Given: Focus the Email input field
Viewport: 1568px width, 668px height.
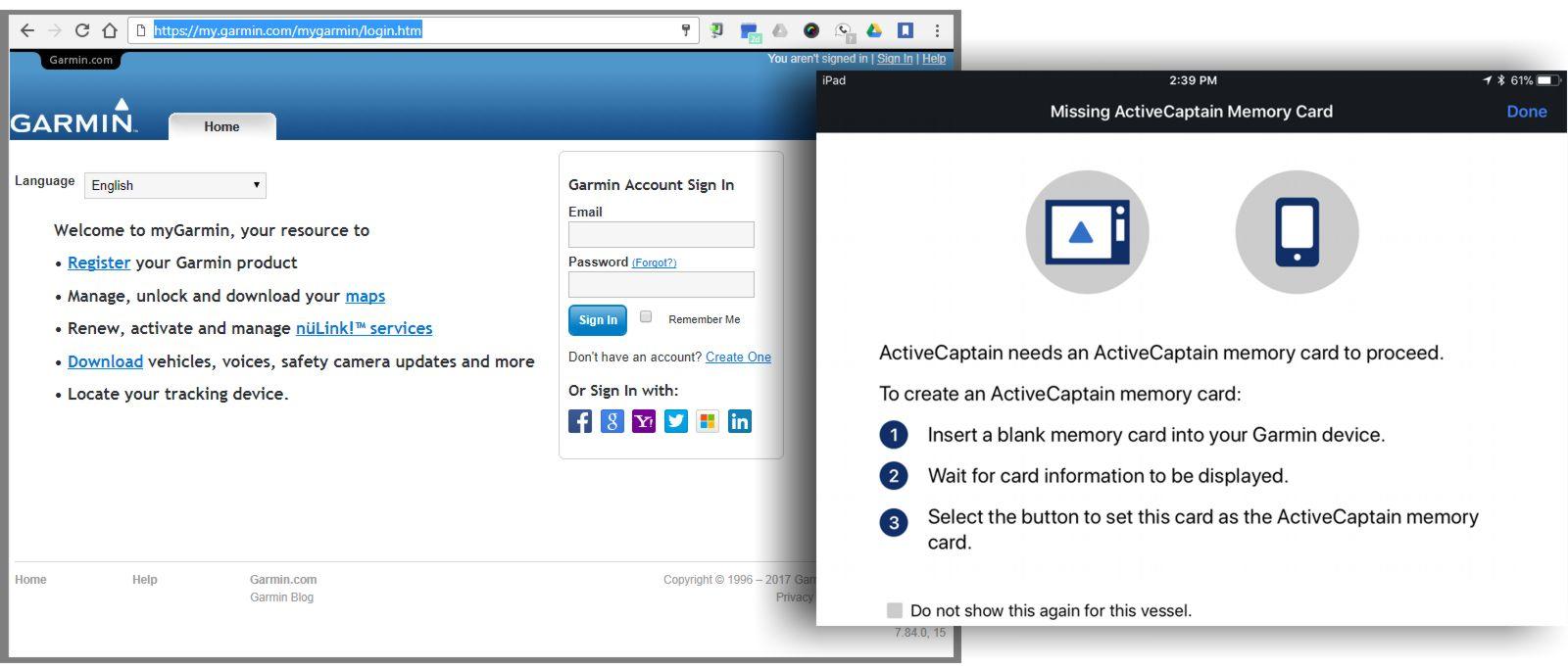Looking at the screenshot, I should click(661, 234).
